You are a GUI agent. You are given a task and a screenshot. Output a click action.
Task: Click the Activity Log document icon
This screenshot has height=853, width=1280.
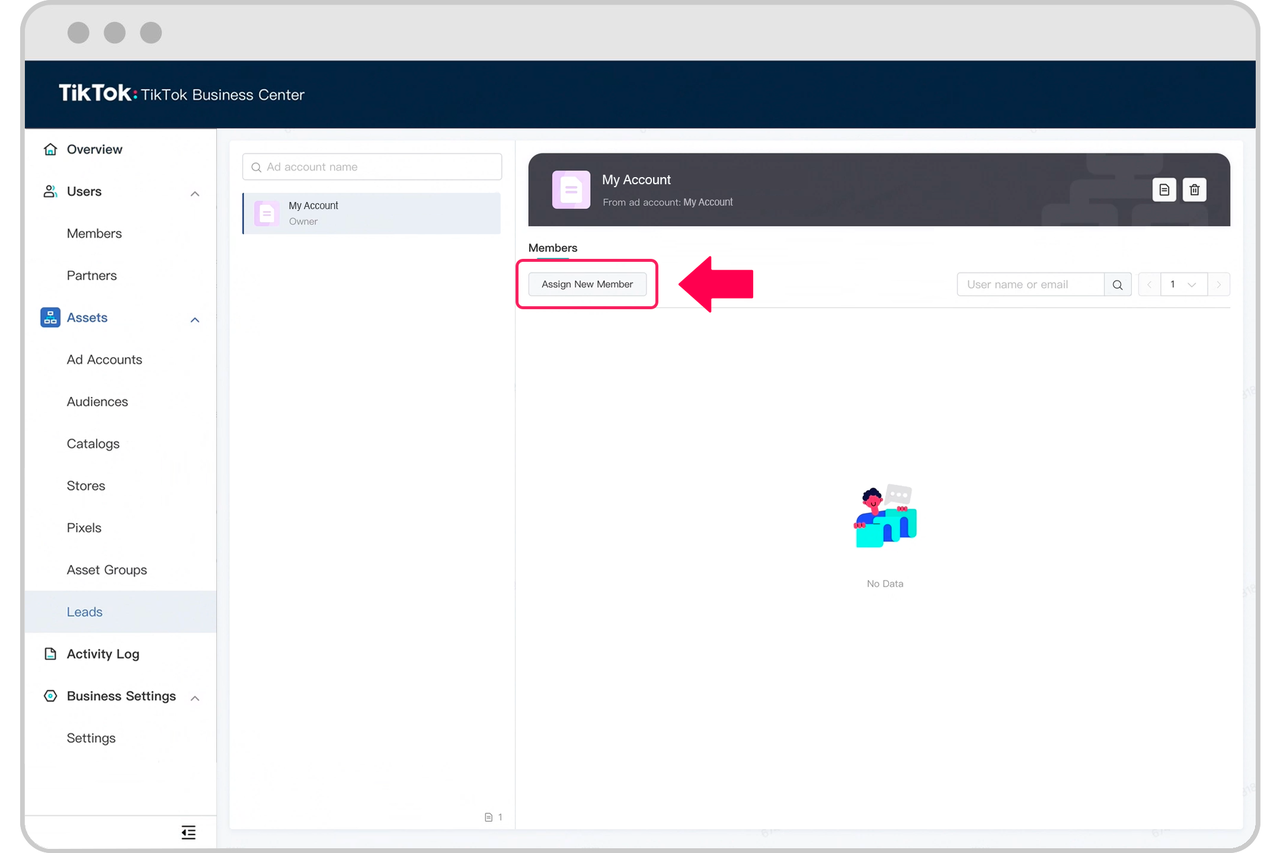coord(50,654)
